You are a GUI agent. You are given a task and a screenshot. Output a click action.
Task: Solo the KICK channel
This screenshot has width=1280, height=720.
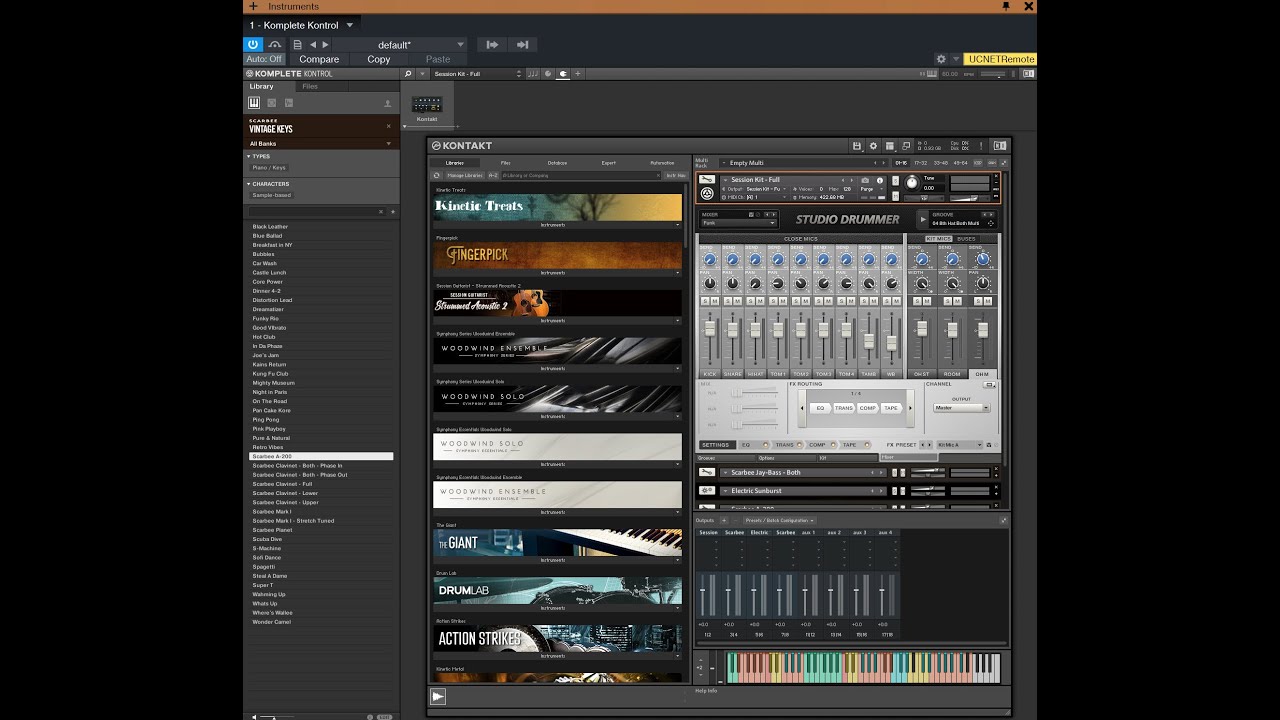click(x=704, y=301)
